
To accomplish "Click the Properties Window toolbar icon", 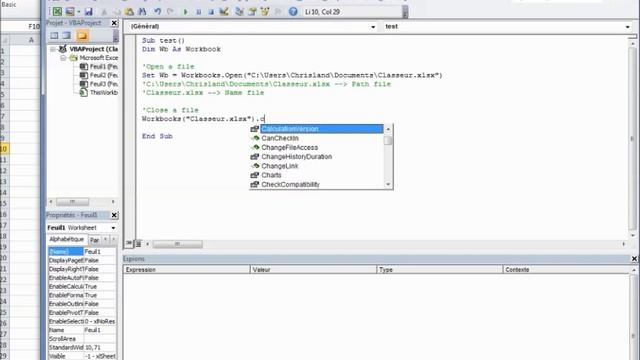I will point(252,11).
